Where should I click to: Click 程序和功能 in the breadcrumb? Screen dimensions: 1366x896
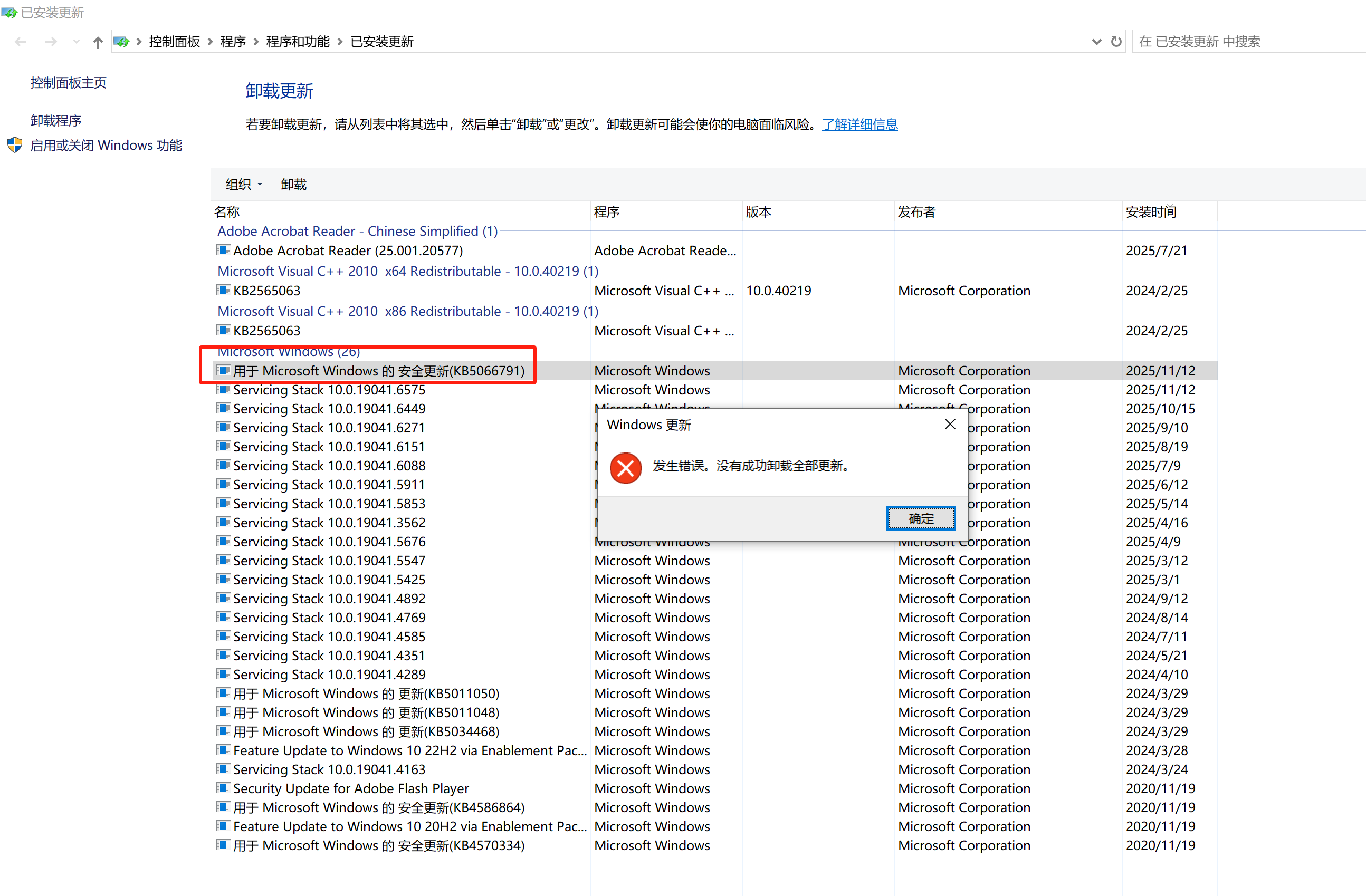297,42
